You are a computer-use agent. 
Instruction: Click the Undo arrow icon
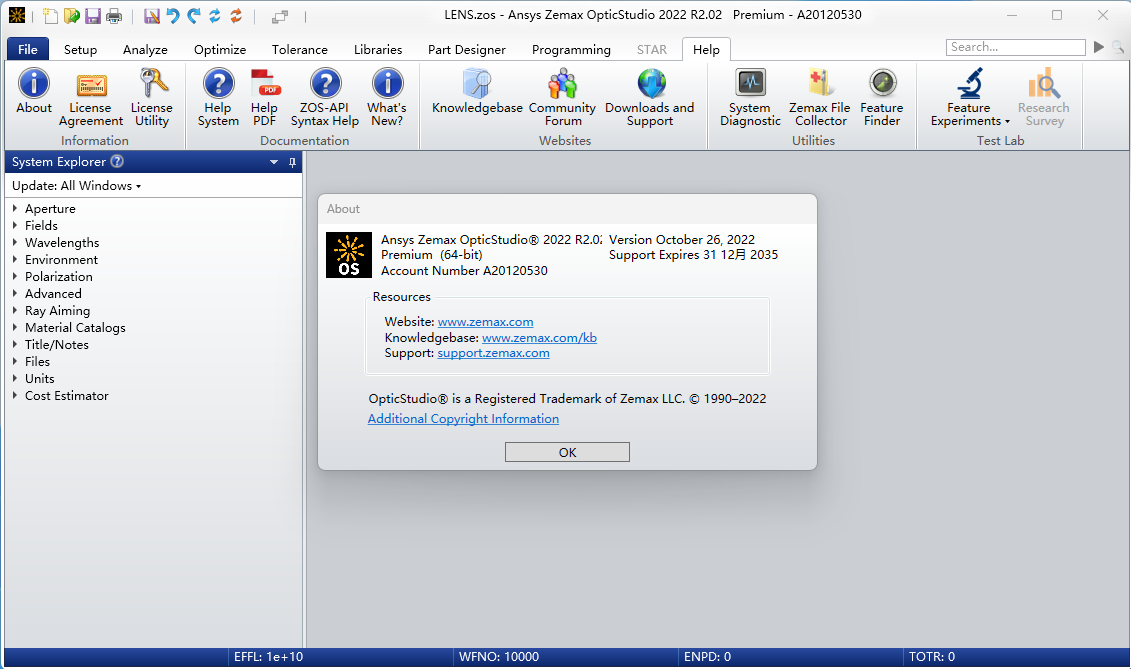click(173, 15)
